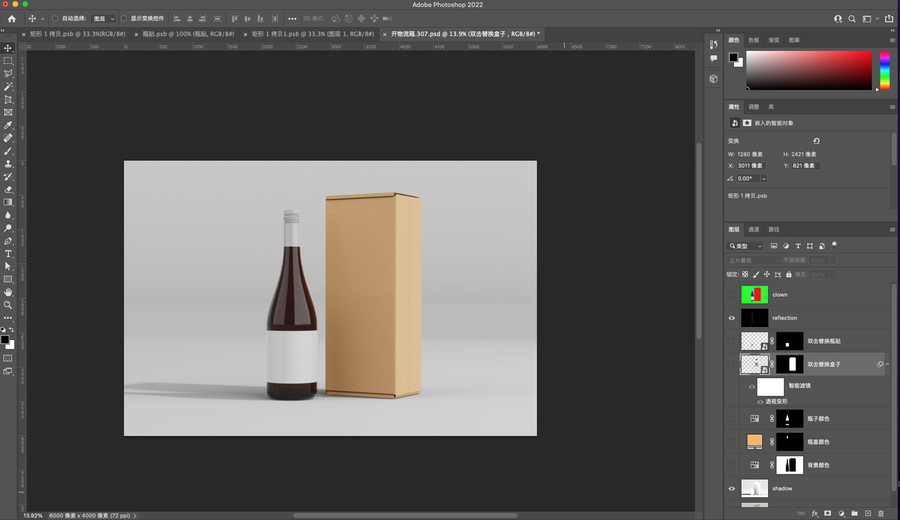Screen dimensions: 900x520
Task: Select the Magic Wand tool
Action: click(8, 87)
